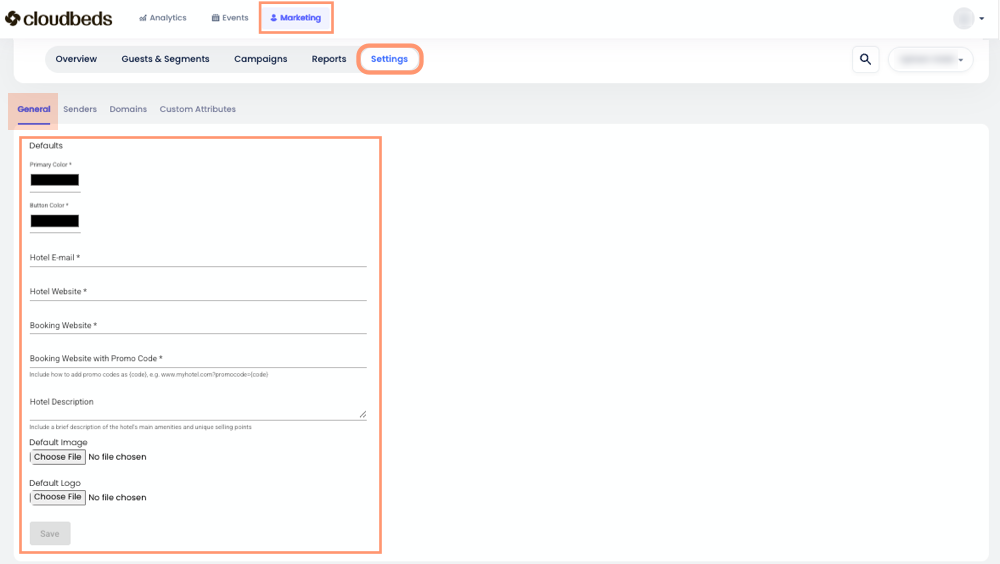
Task: Click the magnifying glass search icon
Action: click(x=865, y=59)
